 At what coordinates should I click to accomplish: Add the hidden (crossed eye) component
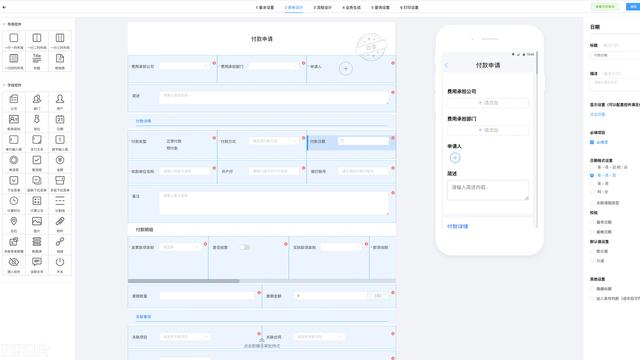point(14,265)
